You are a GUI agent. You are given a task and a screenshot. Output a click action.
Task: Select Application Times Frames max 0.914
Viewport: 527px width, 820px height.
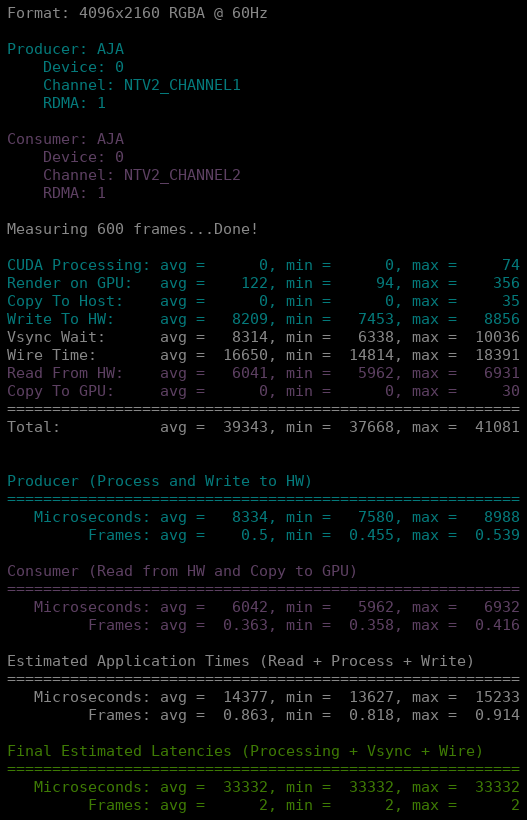coord(497,715)
